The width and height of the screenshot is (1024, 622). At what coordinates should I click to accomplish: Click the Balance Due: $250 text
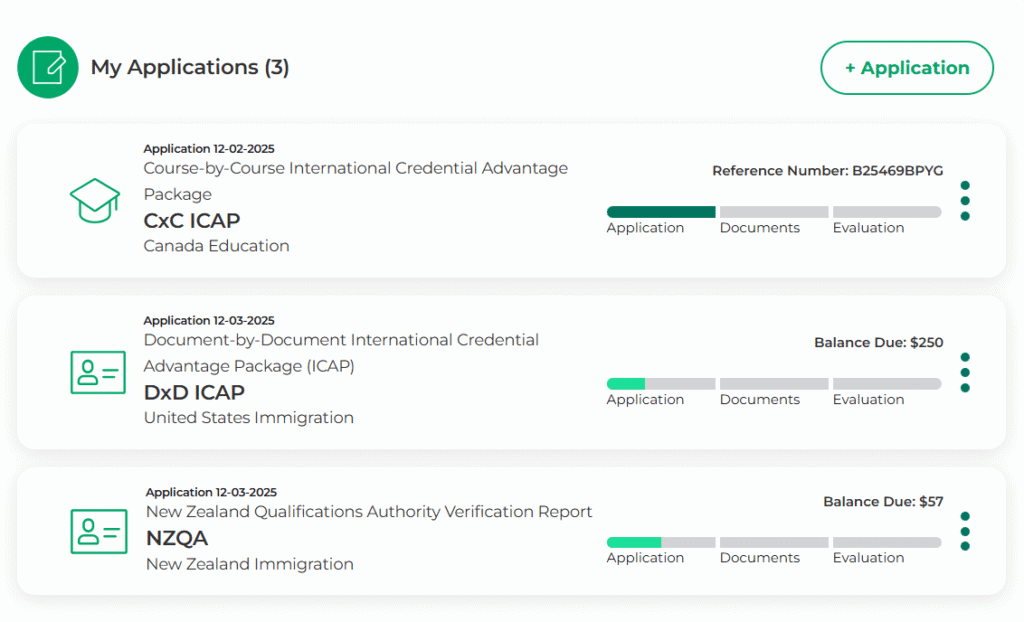[878, 342]
